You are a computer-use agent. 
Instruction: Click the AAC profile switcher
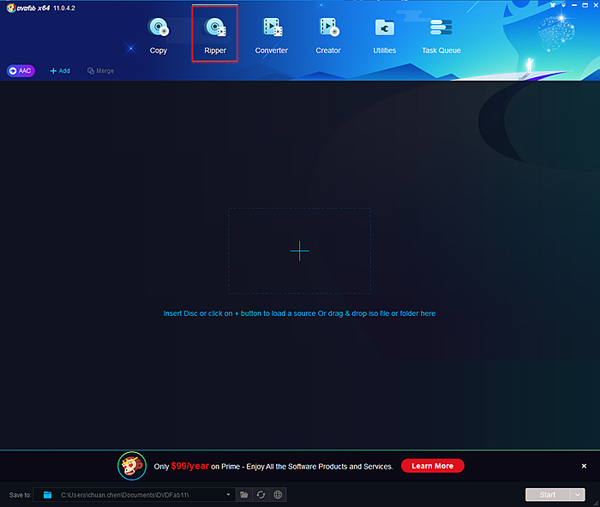21,71
